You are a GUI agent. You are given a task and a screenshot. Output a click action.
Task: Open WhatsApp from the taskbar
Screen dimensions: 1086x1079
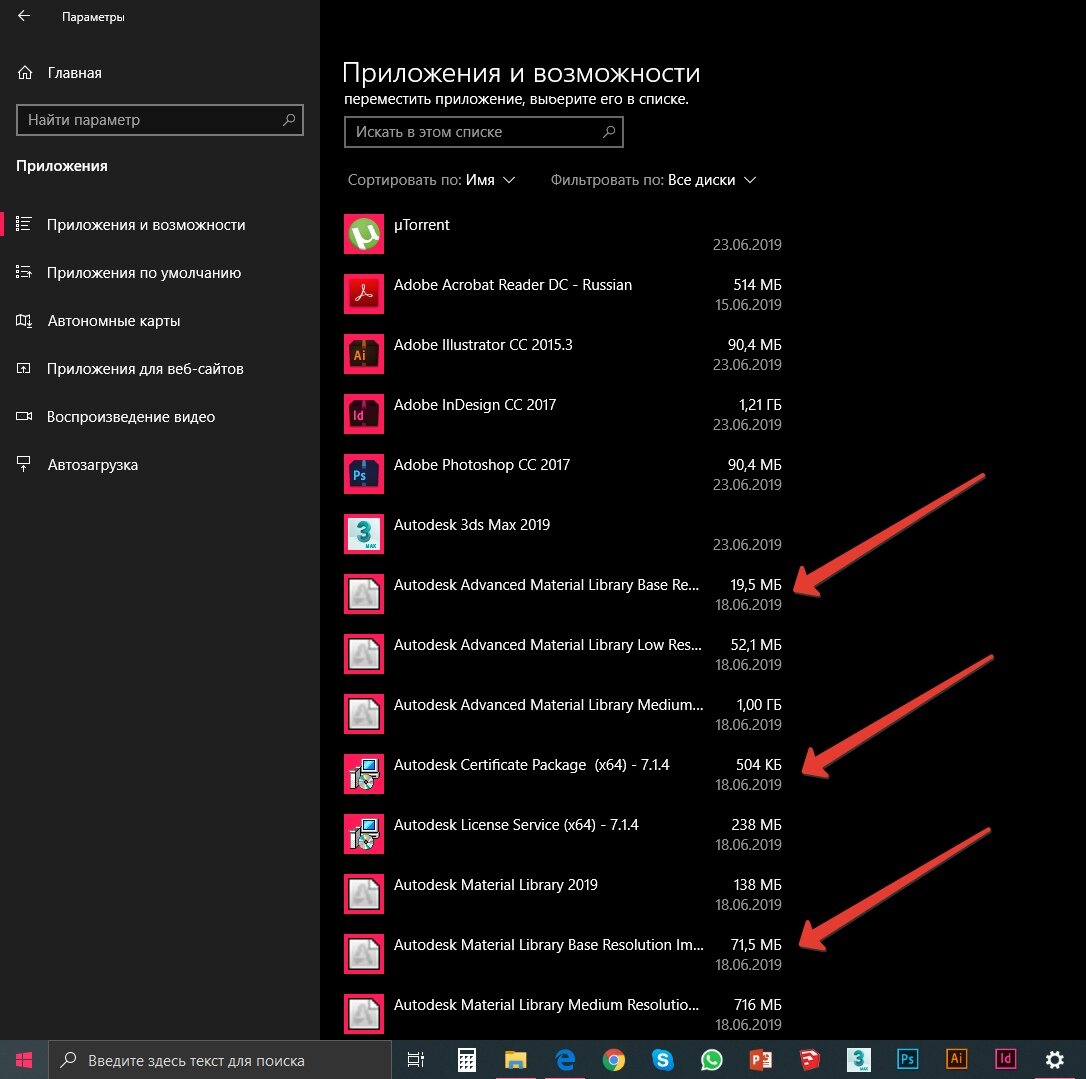711,1060
